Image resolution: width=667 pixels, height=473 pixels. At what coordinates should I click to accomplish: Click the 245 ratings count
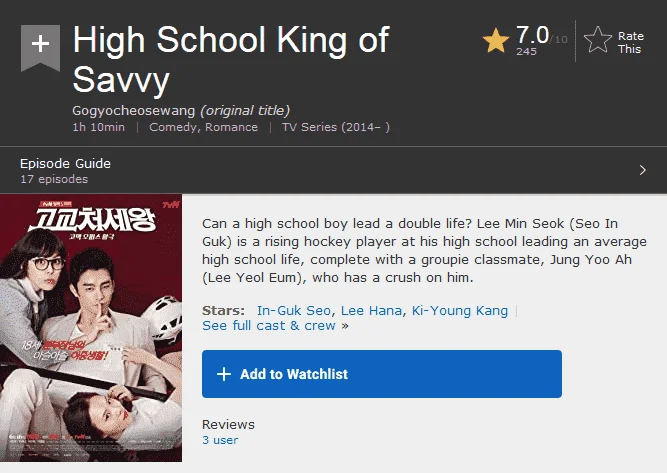click(526, 51)
